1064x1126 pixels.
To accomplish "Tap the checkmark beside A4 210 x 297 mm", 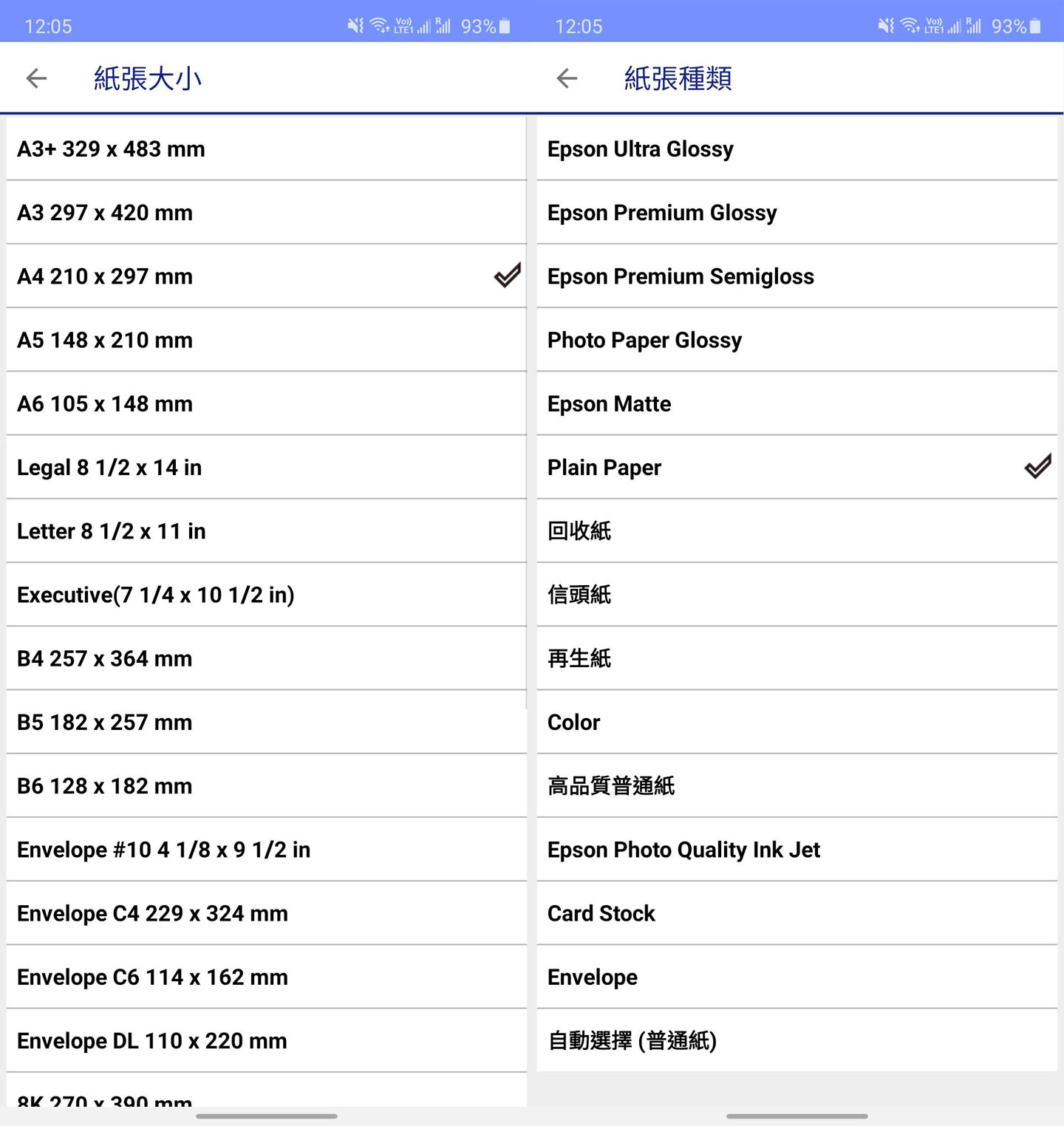I will (x=507, y=276).
